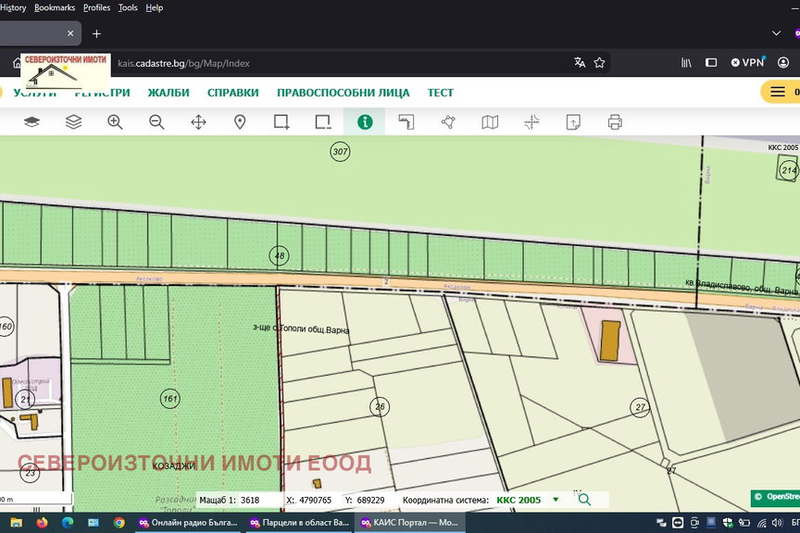This screenshot has height=533, width=800.
Task: Open the Tools browser menu
Action: 128,8
